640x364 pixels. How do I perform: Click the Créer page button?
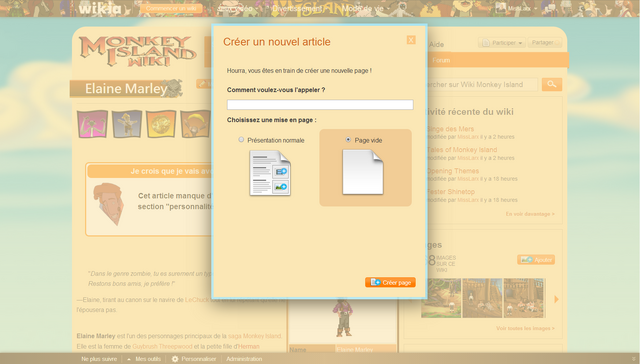point(390,282)
